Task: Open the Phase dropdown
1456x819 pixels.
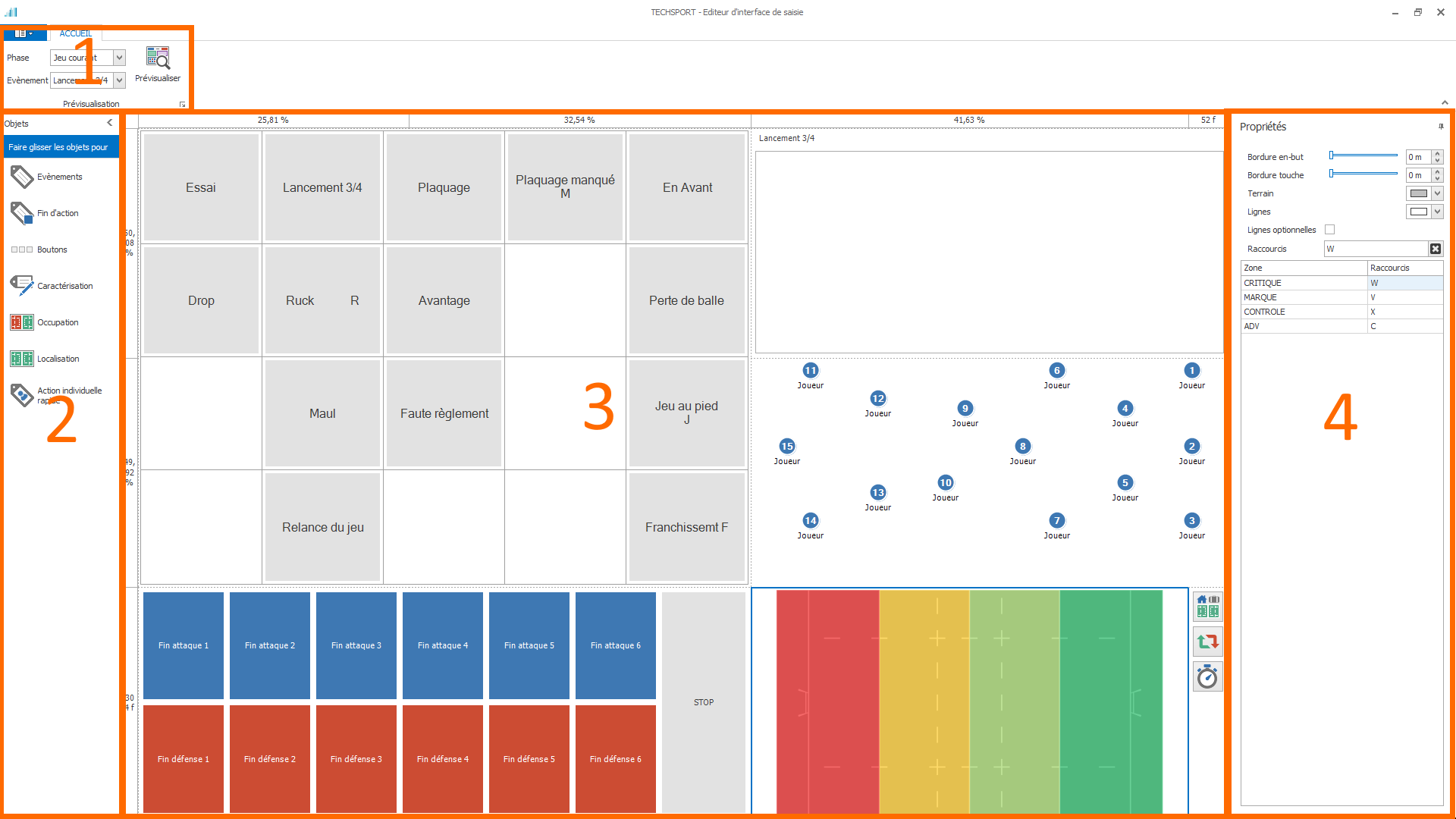Action: point(119,58)
